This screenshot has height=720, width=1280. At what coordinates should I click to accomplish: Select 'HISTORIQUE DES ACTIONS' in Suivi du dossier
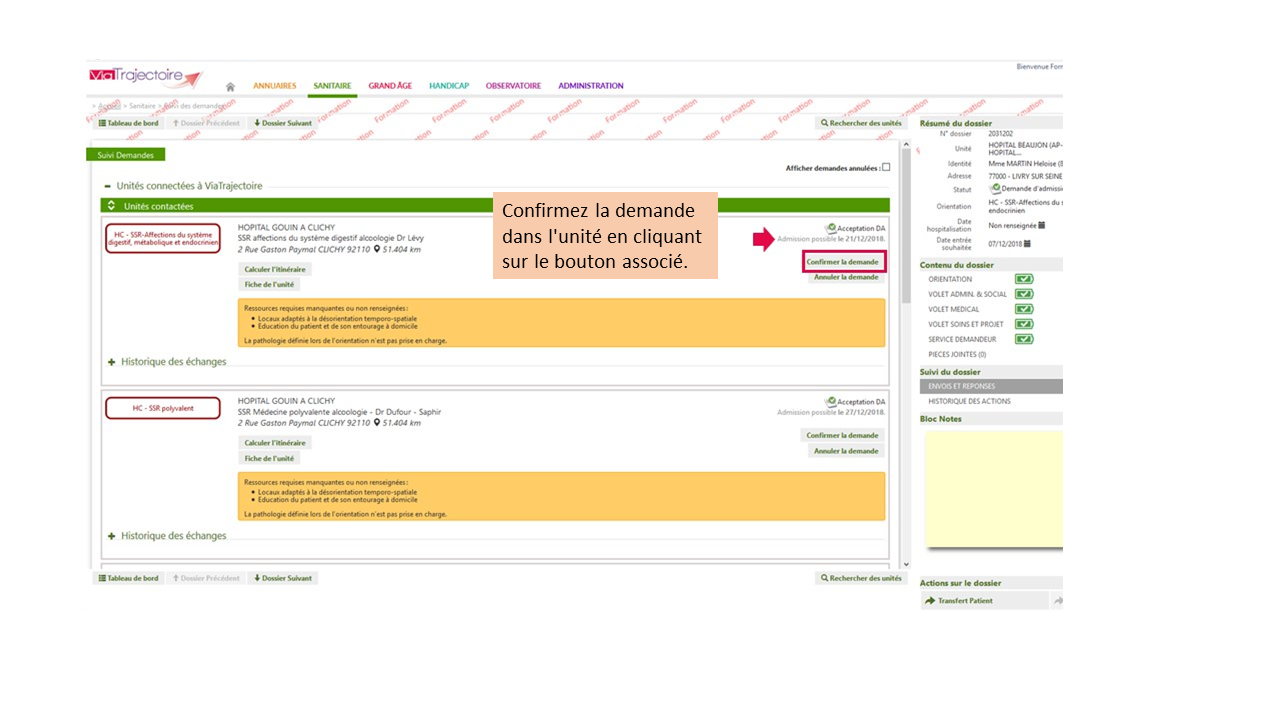969,401
